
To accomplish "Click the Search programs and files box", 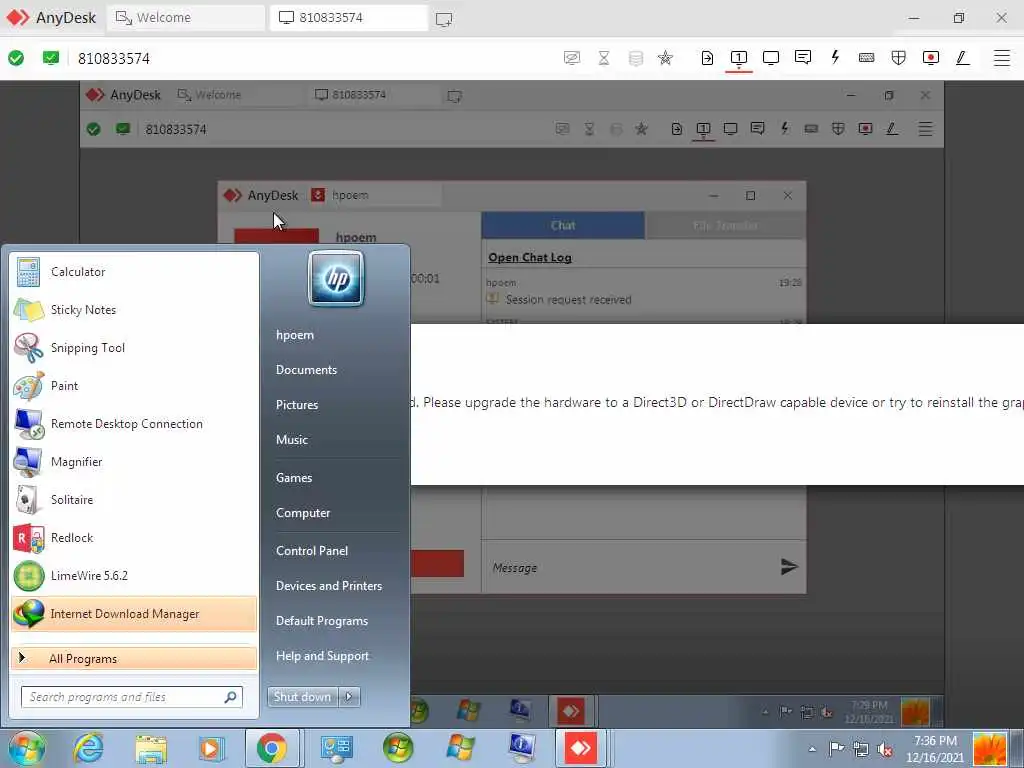I will pyautogui.click(x=132, y=697).
